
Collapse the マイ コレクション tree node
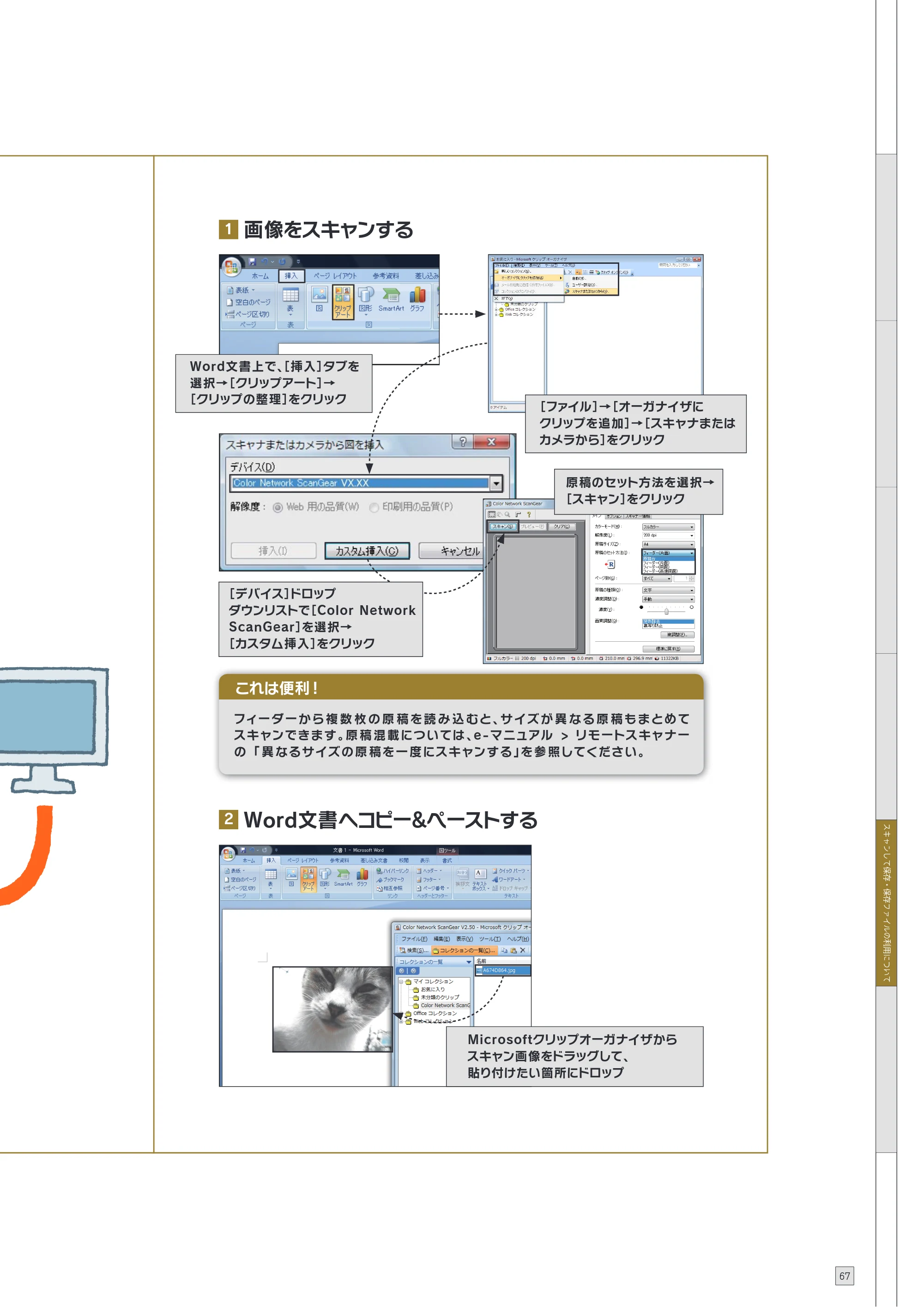(401, 982)
